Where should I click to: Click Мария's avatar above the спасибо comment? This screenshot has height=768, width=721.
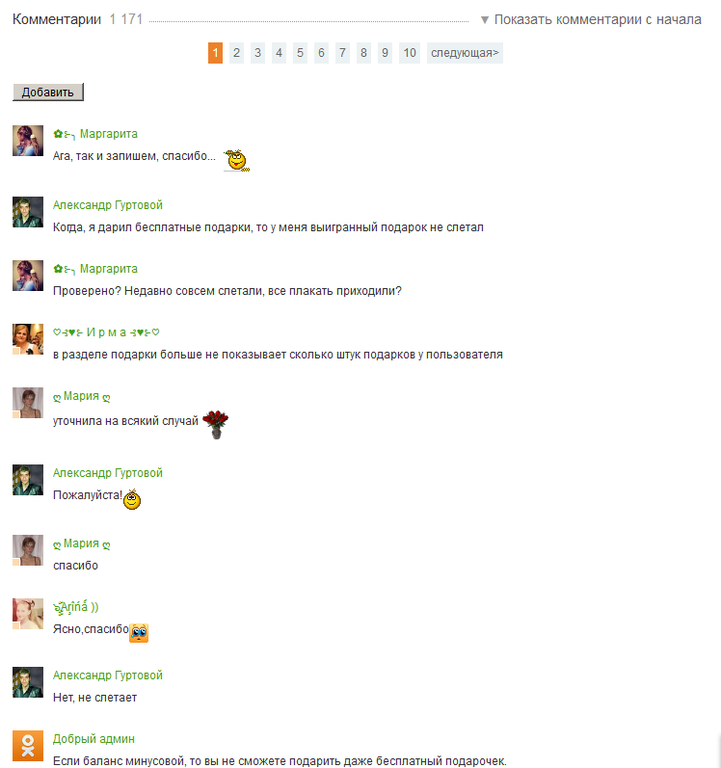point(27,550)
